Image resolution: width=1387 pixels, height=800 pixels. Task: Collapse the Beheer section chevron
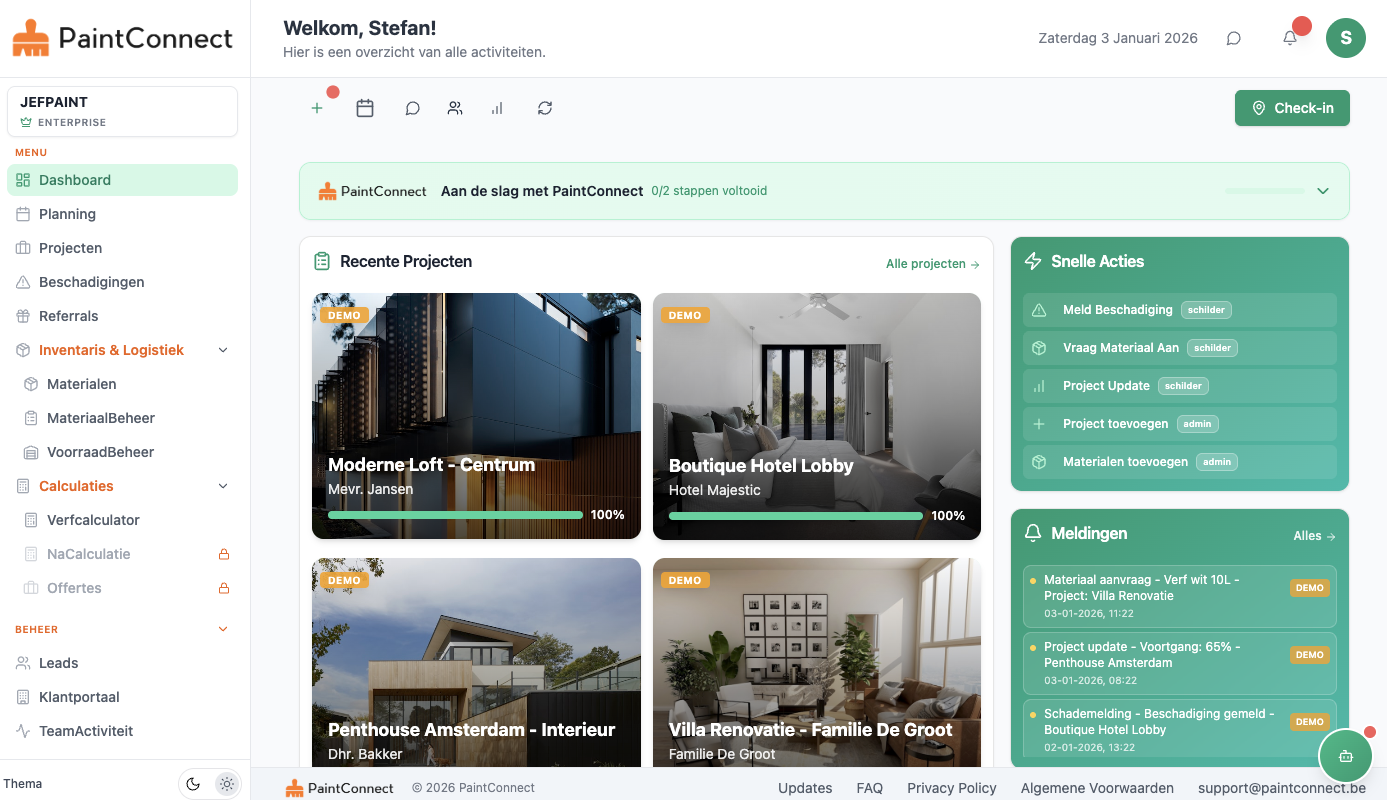pyautogui.click(x=222, y=629)
